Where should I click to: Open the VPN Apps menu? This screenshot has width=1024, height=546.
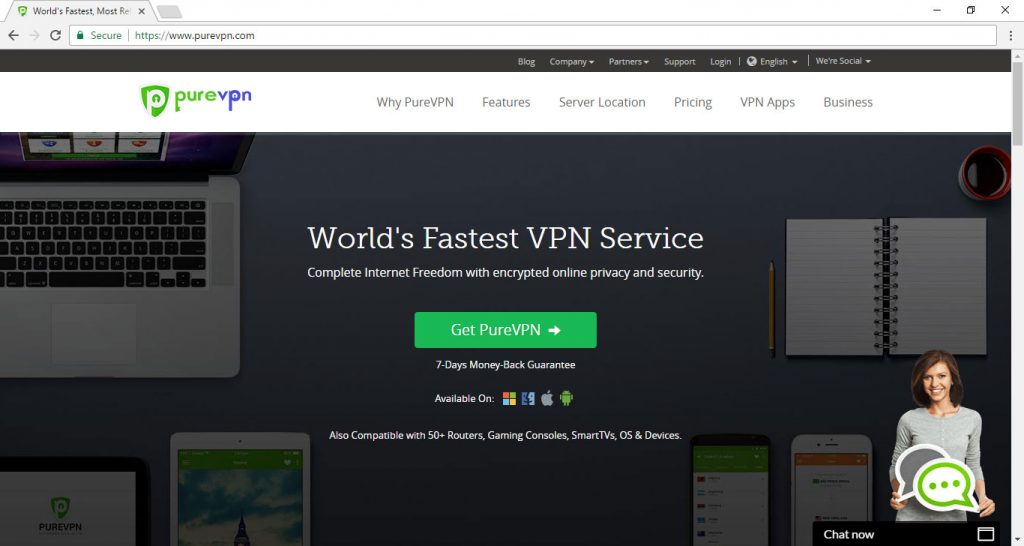pyautogui.click(x=767, y=103)
